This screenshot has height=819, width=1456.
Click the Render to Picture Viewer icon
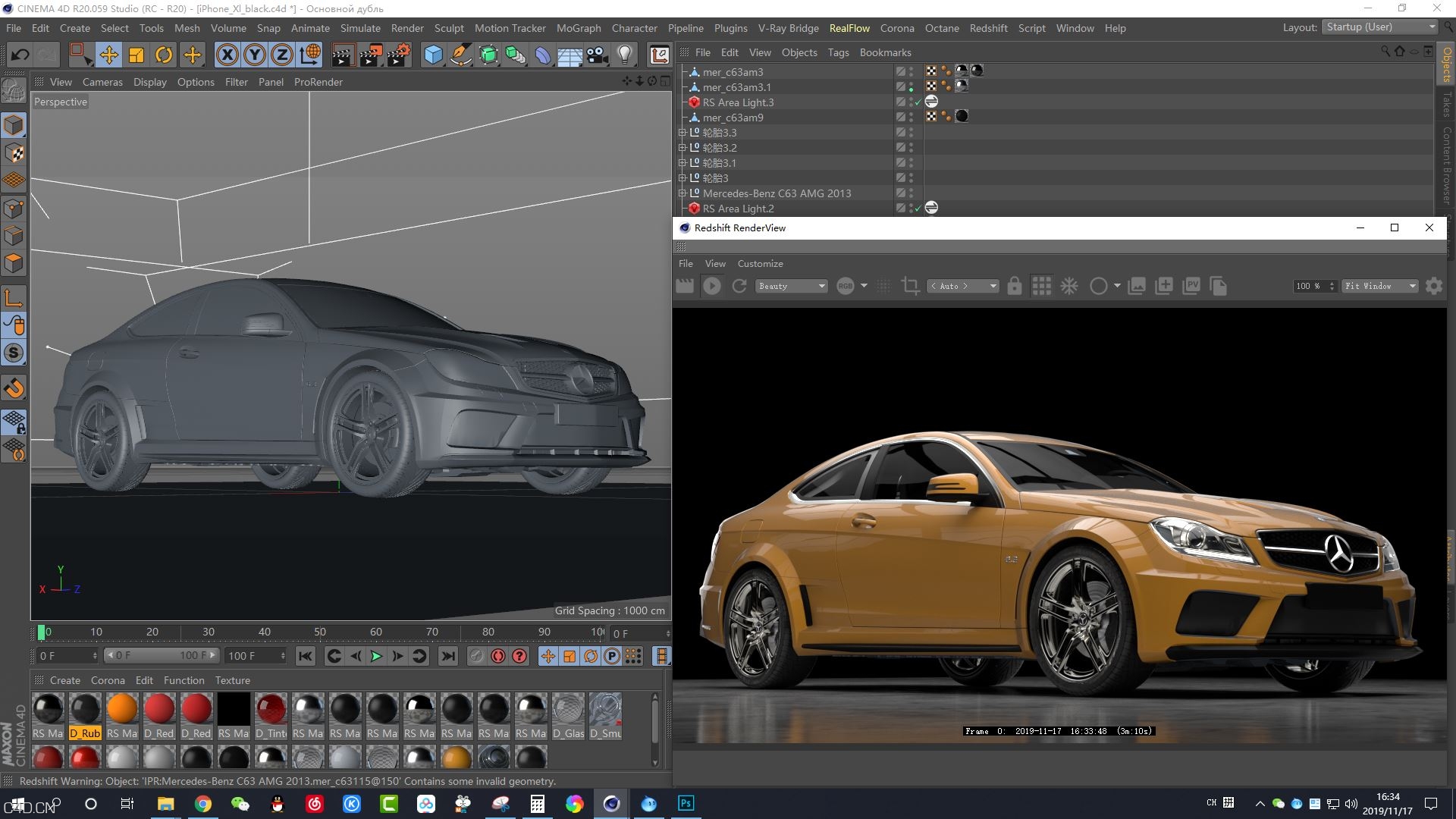tap(371, 55)
